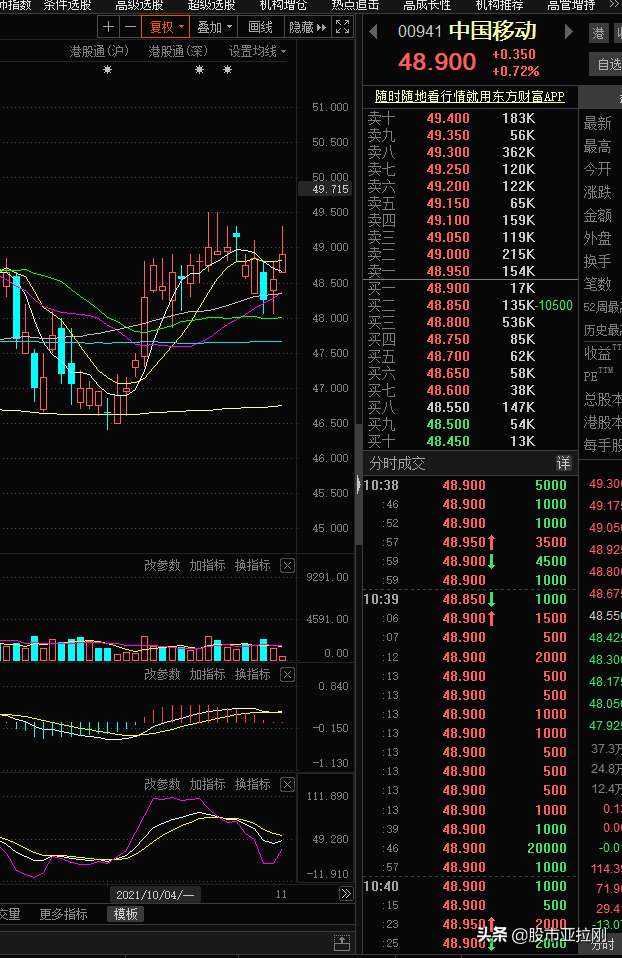Close the MACD indicator panel
The image size is (622, 958).
[x=287, y=675]
